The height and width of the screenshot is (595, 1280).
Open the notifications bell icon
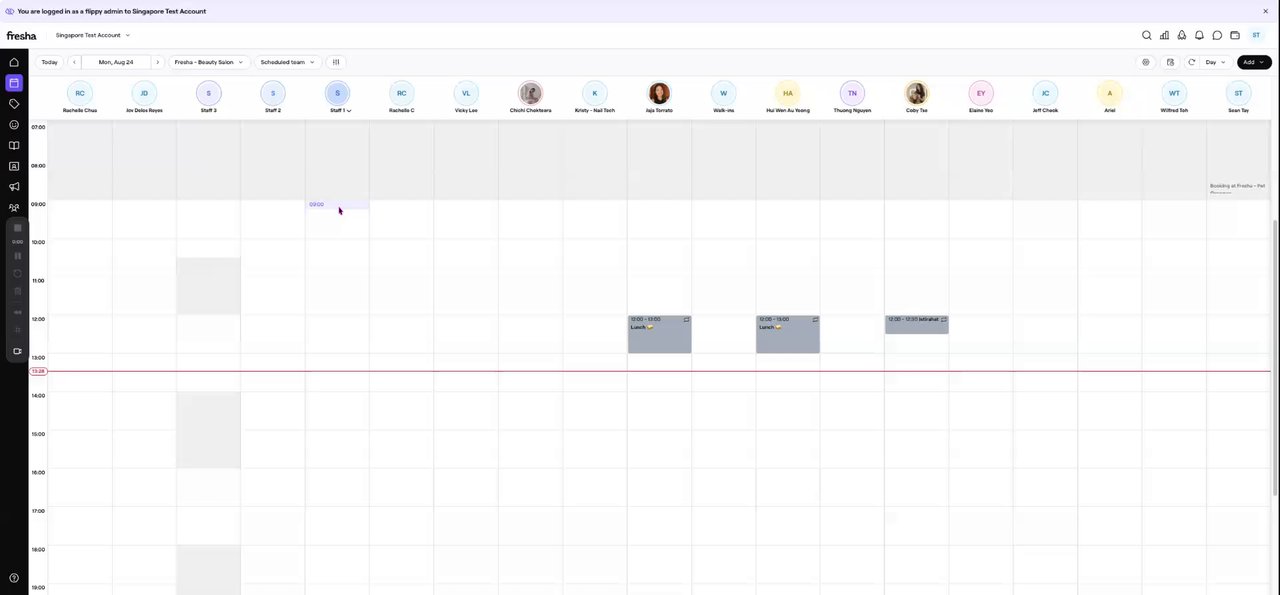1199,35
